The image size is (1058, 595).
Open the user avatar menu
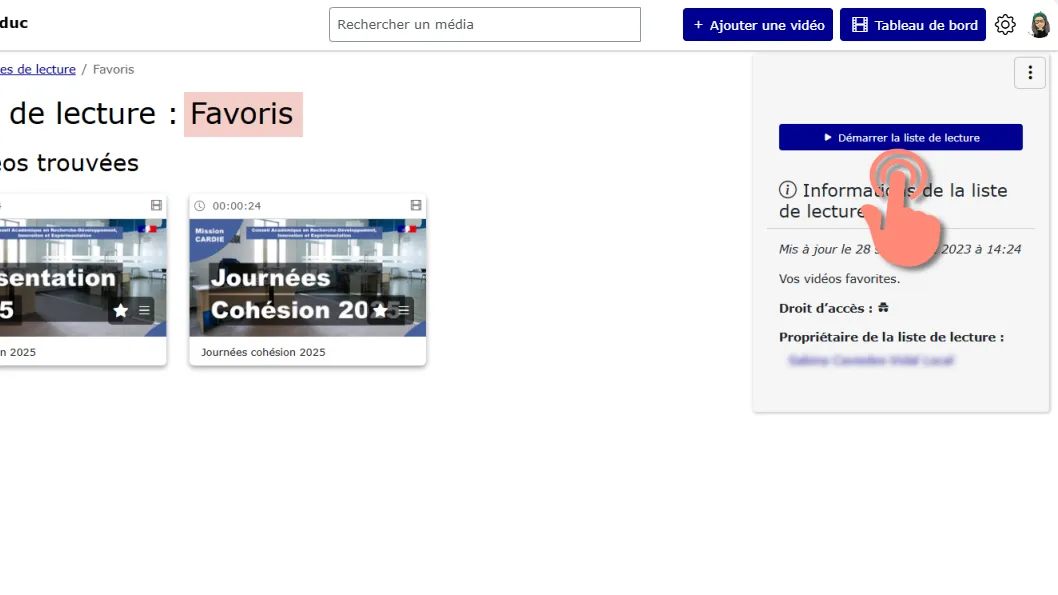point(1040,25)
